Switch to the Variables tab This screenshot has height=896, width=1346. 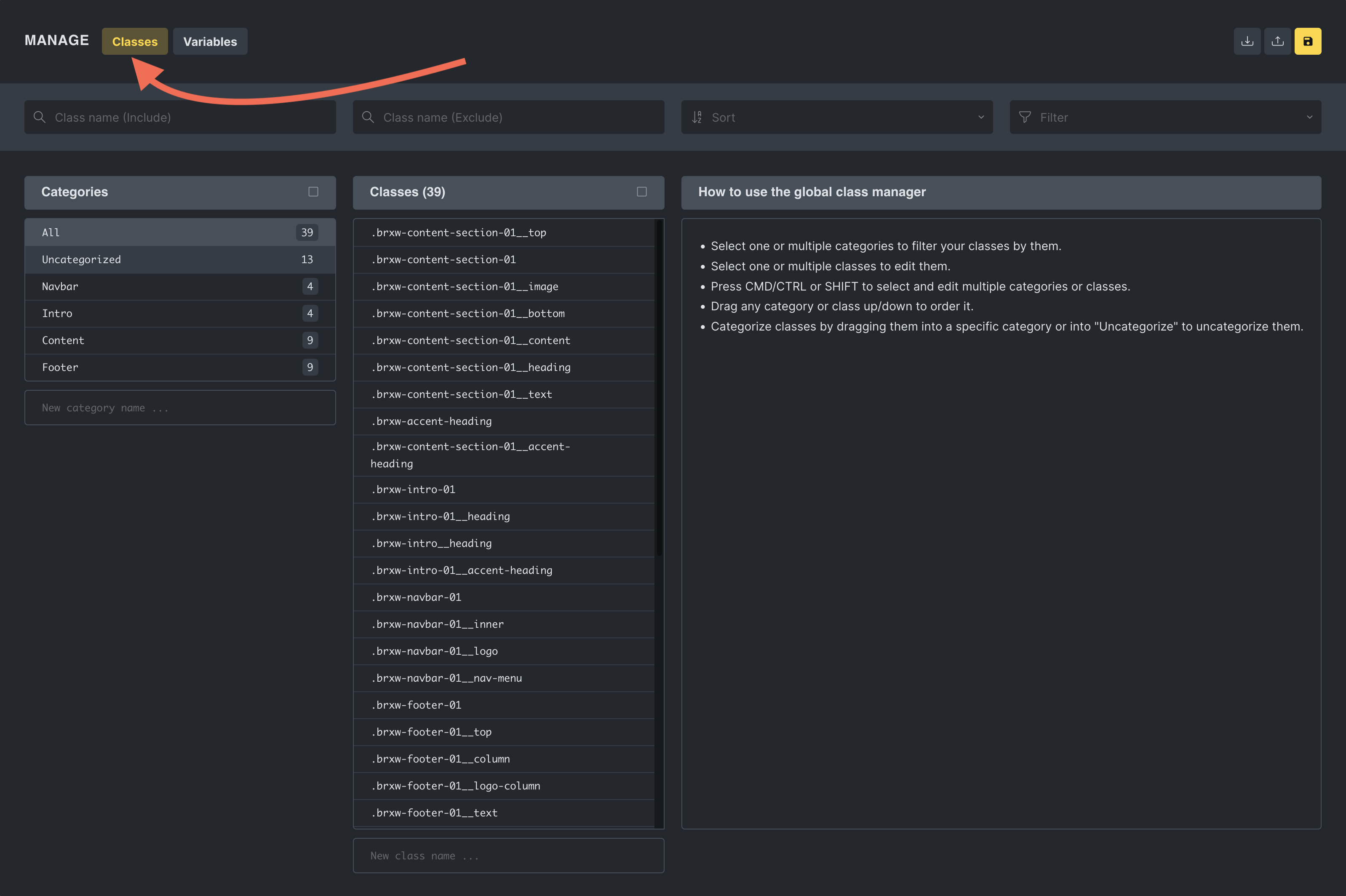[x=210, y=42]
